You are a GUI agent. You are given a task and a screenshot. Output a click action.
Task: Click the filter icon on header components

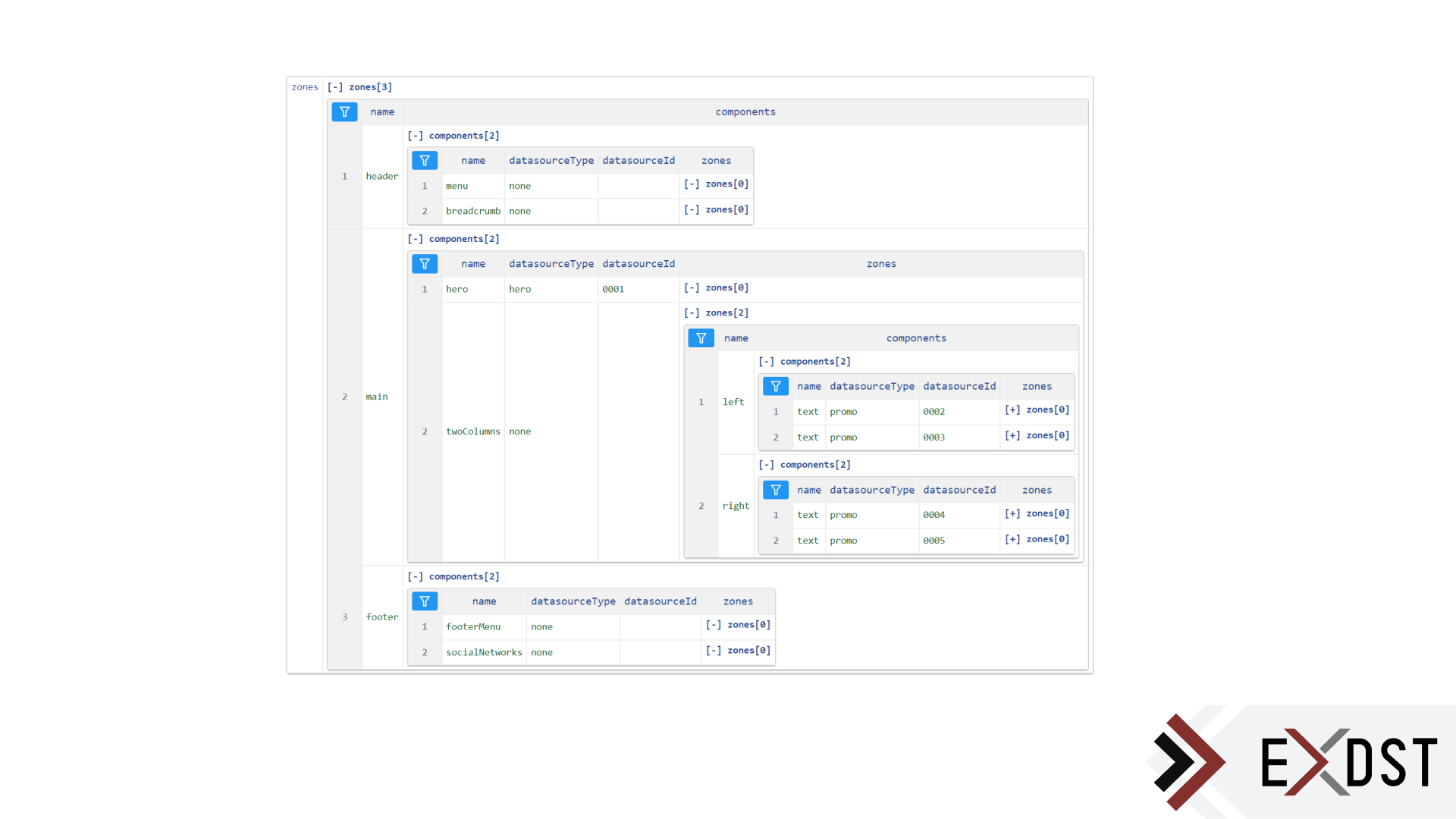[425, 159]
